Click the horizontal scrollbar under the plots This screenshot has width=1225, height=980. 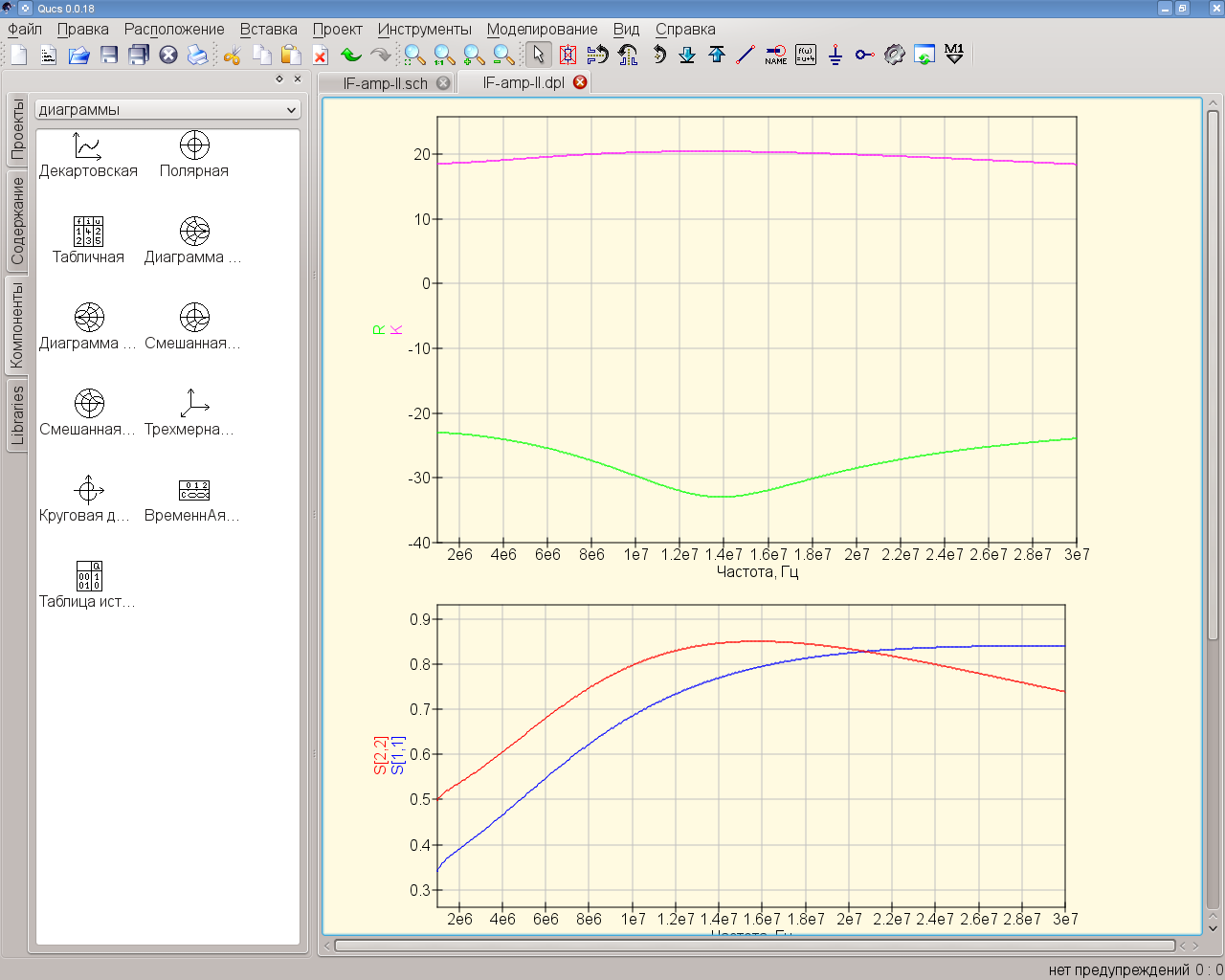click(754, 946)
